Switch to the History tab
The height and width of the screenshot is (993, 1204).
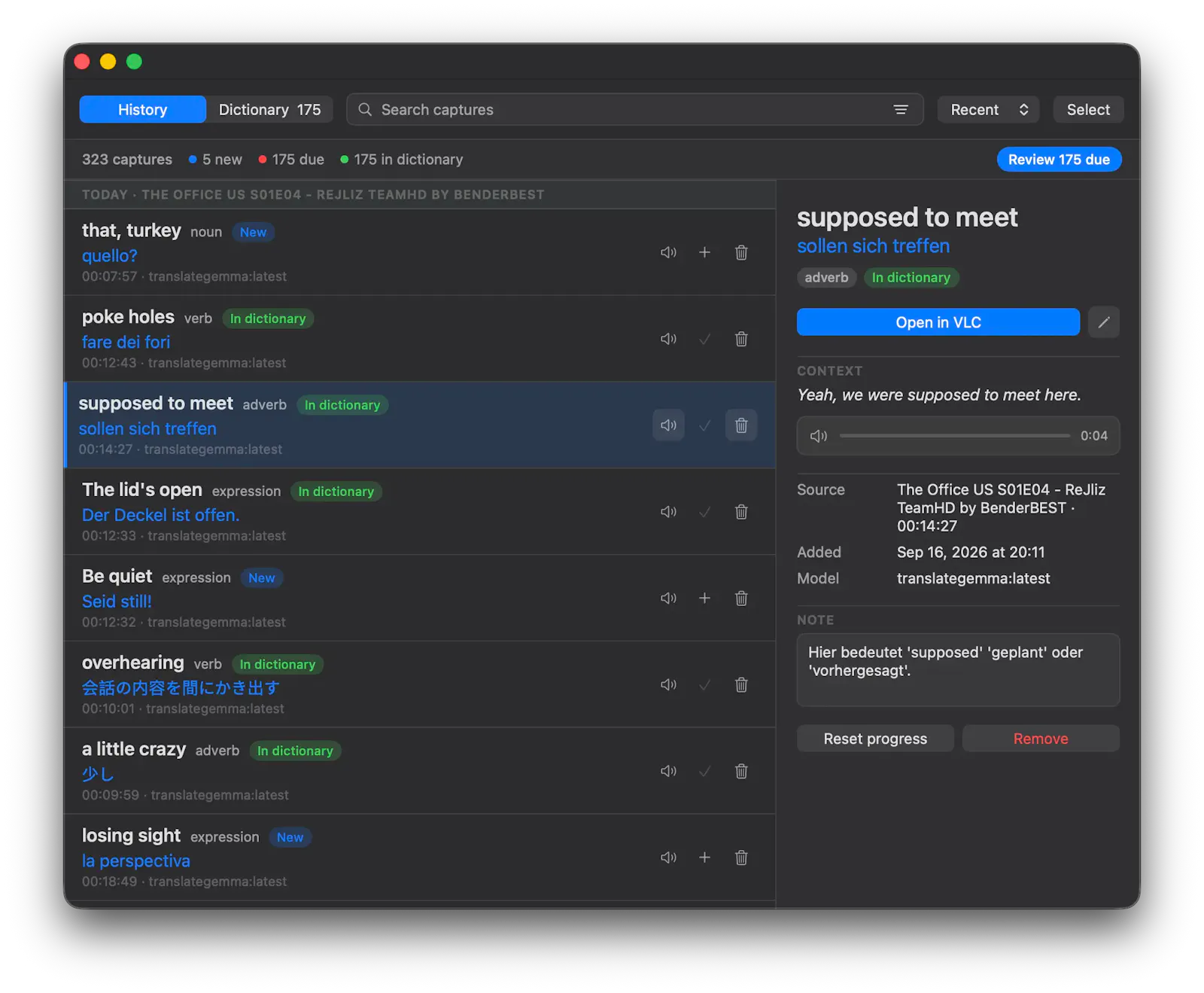coord(142,110)
